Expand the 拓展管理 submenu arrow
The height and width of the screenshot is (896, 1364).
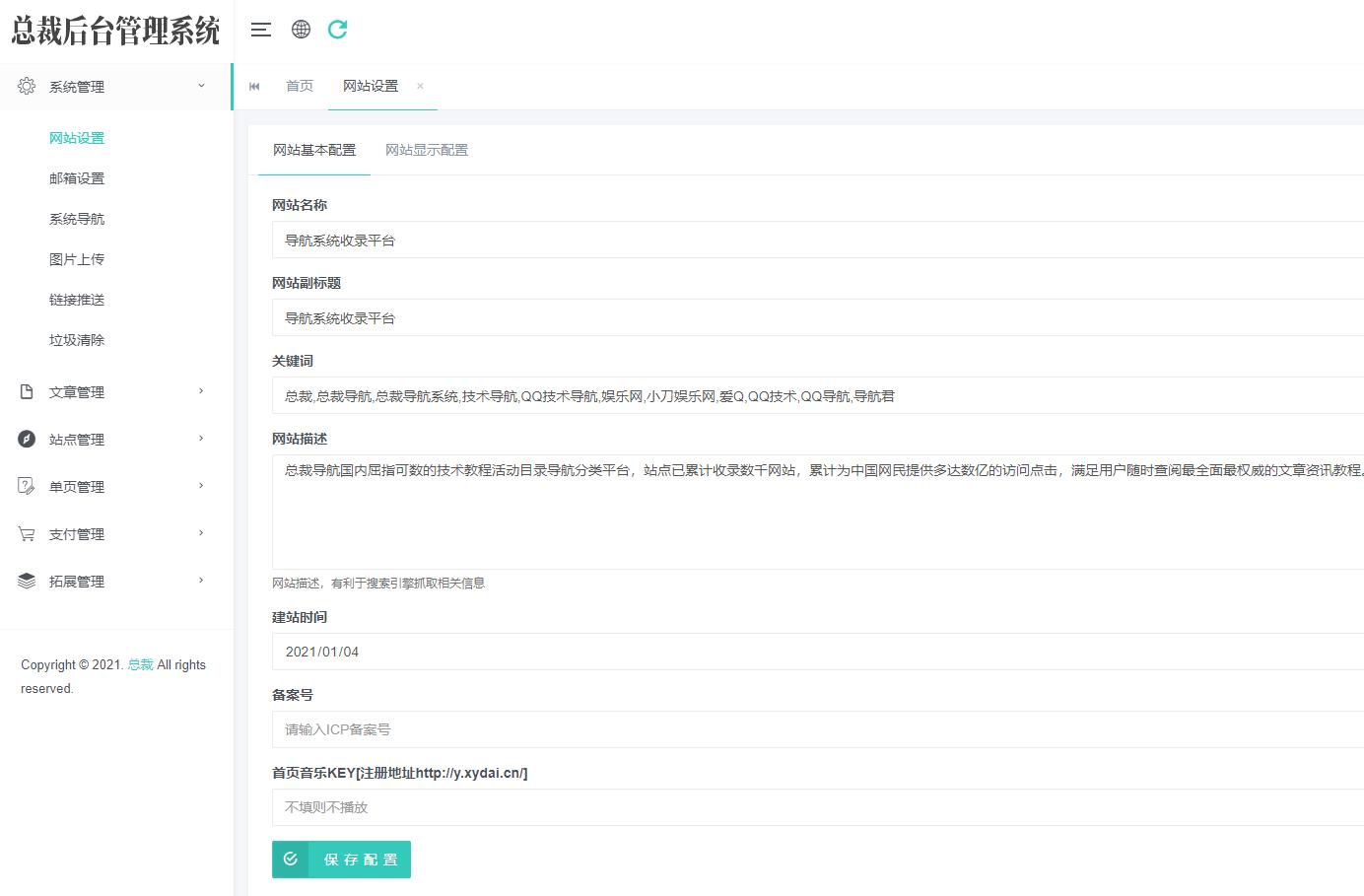(201, 581)
